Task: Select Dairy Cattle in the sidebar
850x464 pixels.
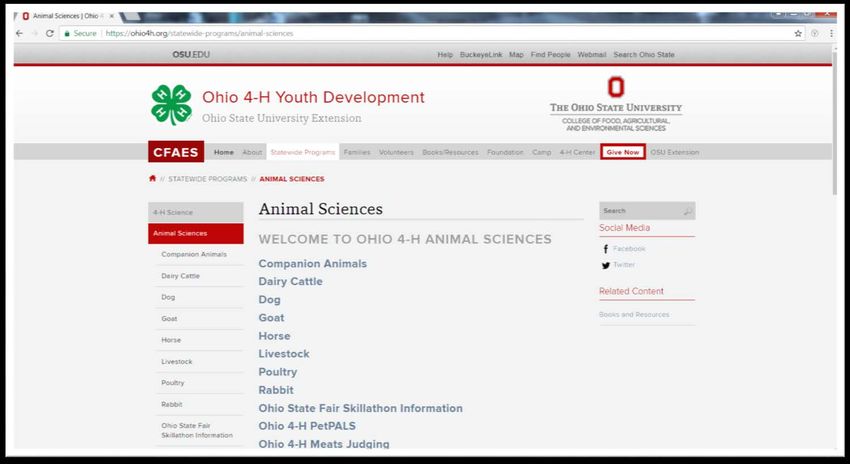Action: (x=181, y=276)
